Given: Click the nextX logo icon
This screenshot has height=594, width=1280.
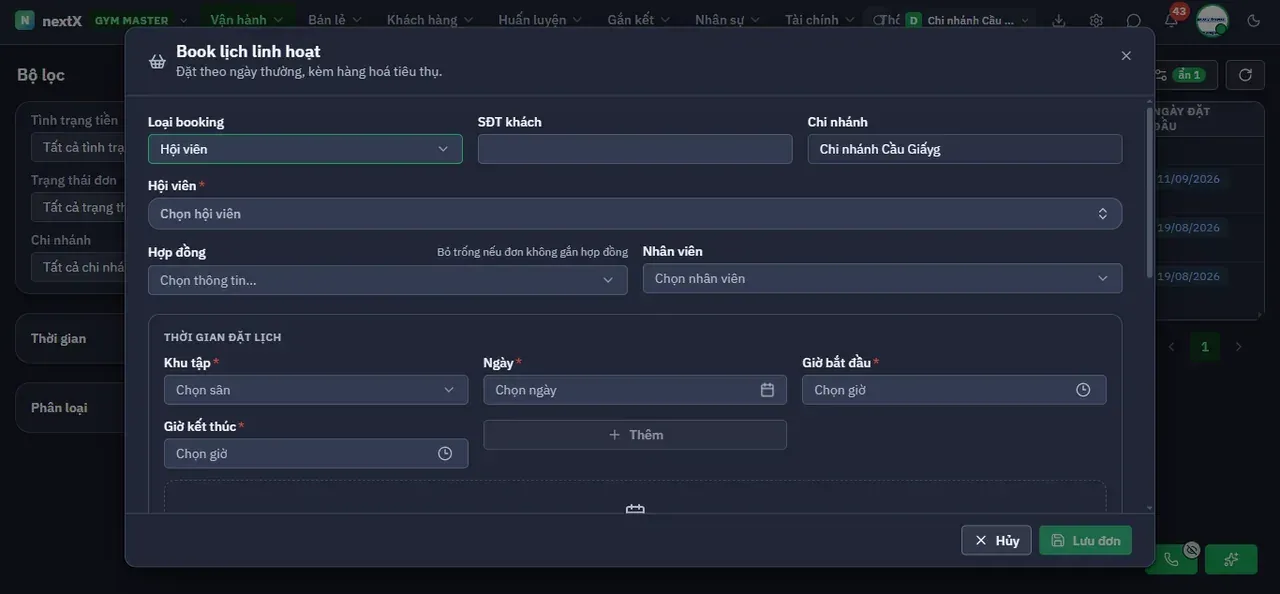Looking at the screenshot, I should 25,20.
